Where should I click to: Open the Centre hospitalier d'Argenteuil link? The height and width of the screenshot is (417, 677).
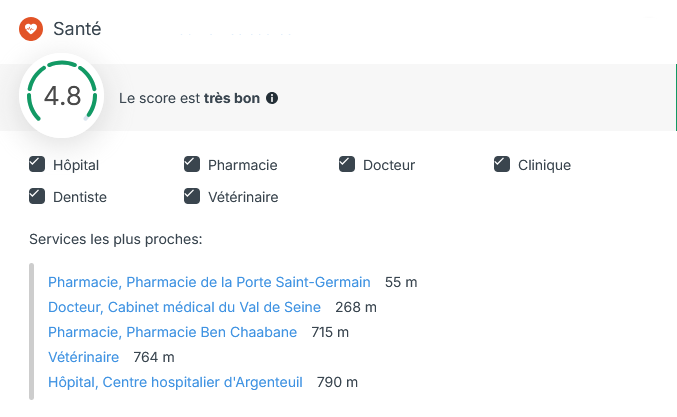click(174, 382)
